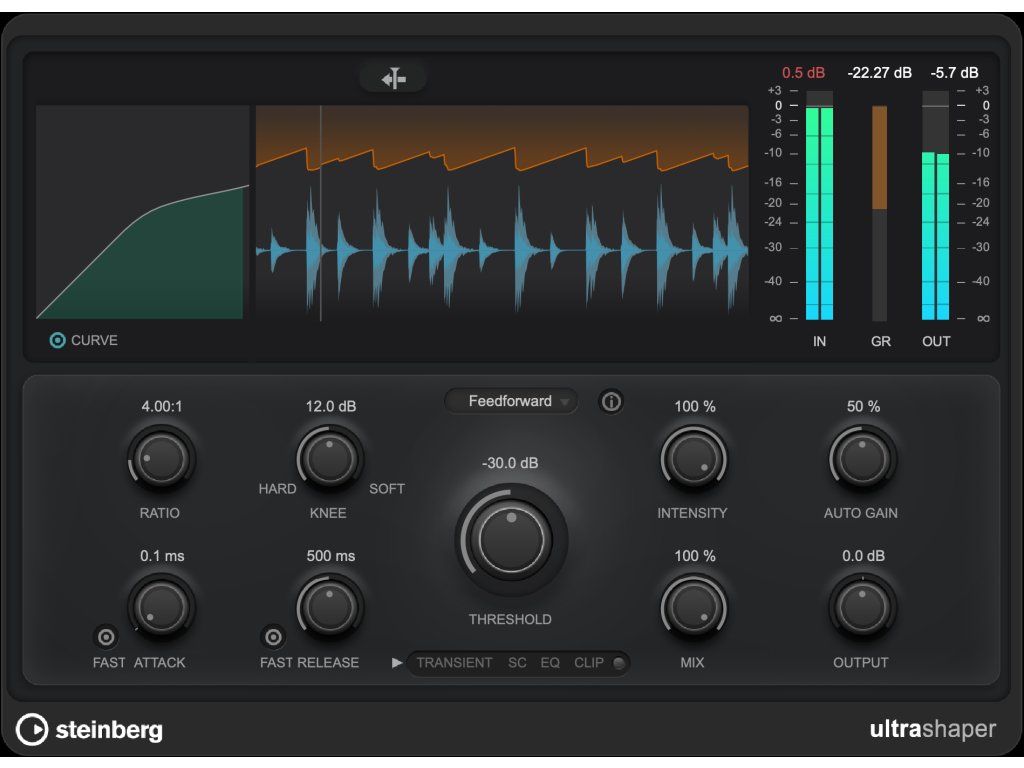Open the SC section tab
1024x768 pixels.
517,663
